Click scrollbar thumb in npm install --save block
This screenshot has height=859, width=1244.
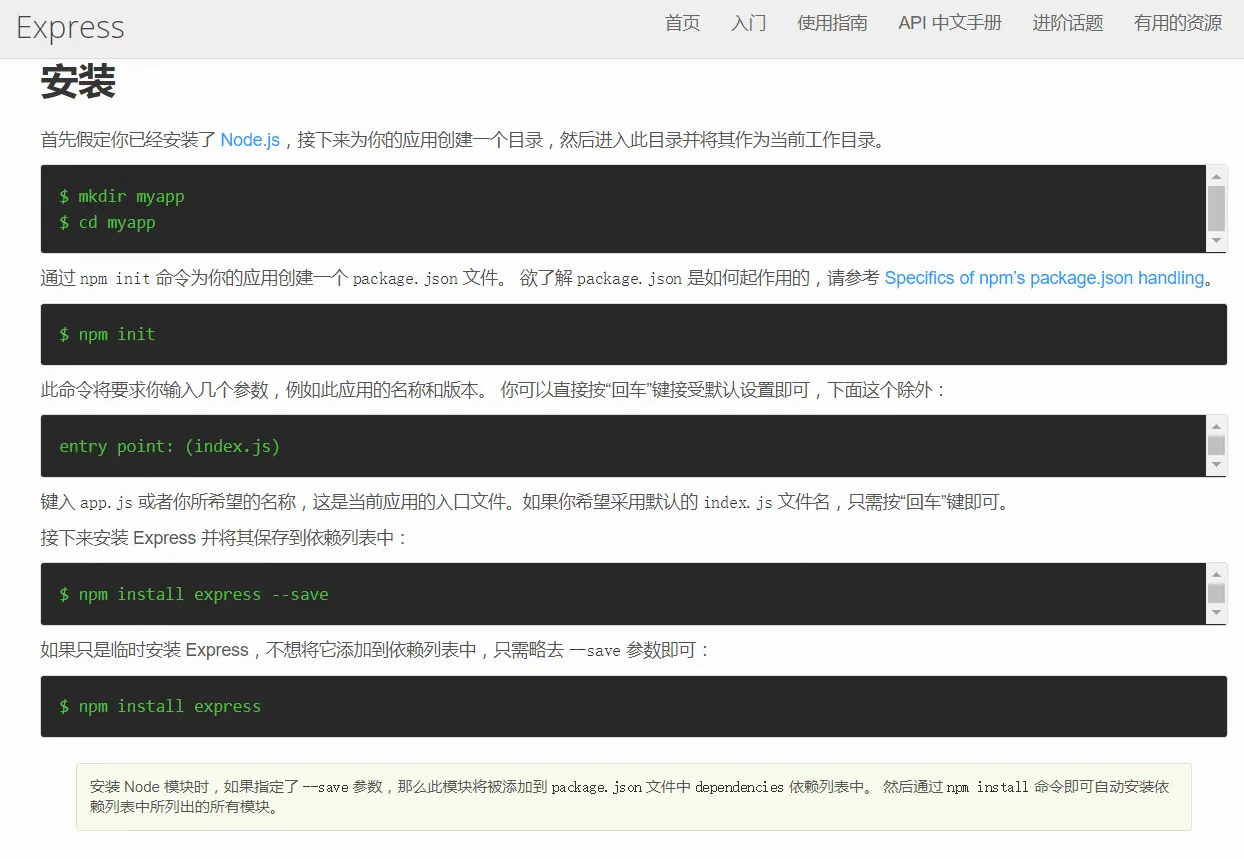pos(1217,594)
